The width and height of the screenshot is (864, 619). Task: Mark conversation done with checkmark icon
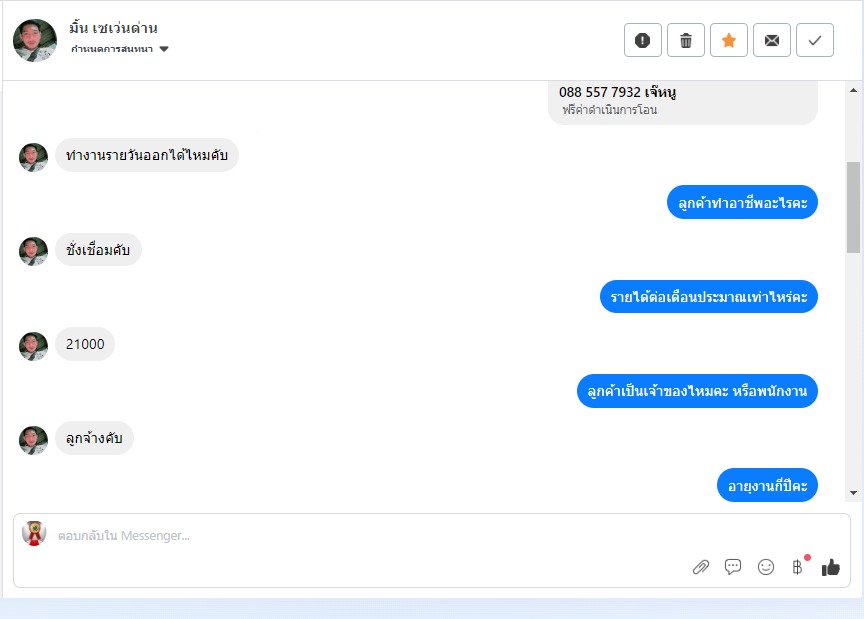814,40
